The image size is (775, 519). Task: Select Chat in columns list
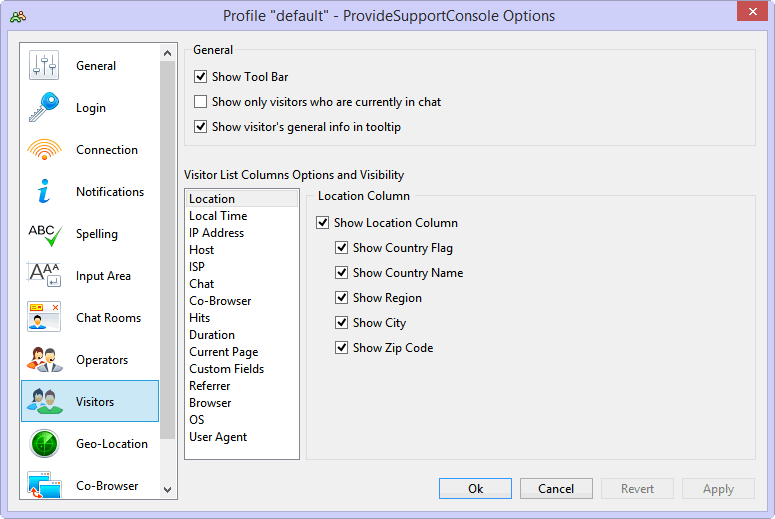(x=242, y=284)
